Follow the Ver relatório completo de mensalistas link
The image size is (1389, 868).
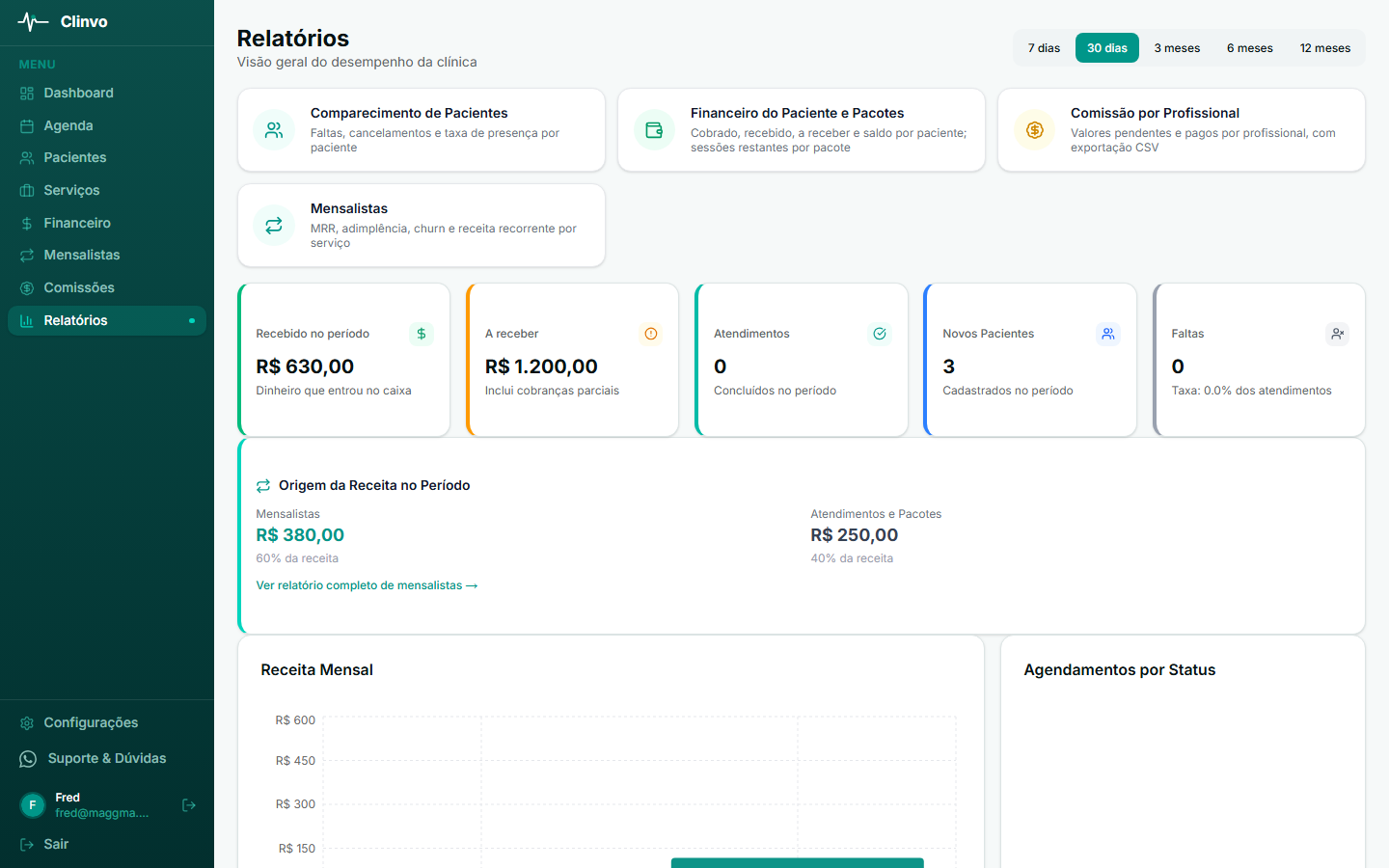point(367,586)
